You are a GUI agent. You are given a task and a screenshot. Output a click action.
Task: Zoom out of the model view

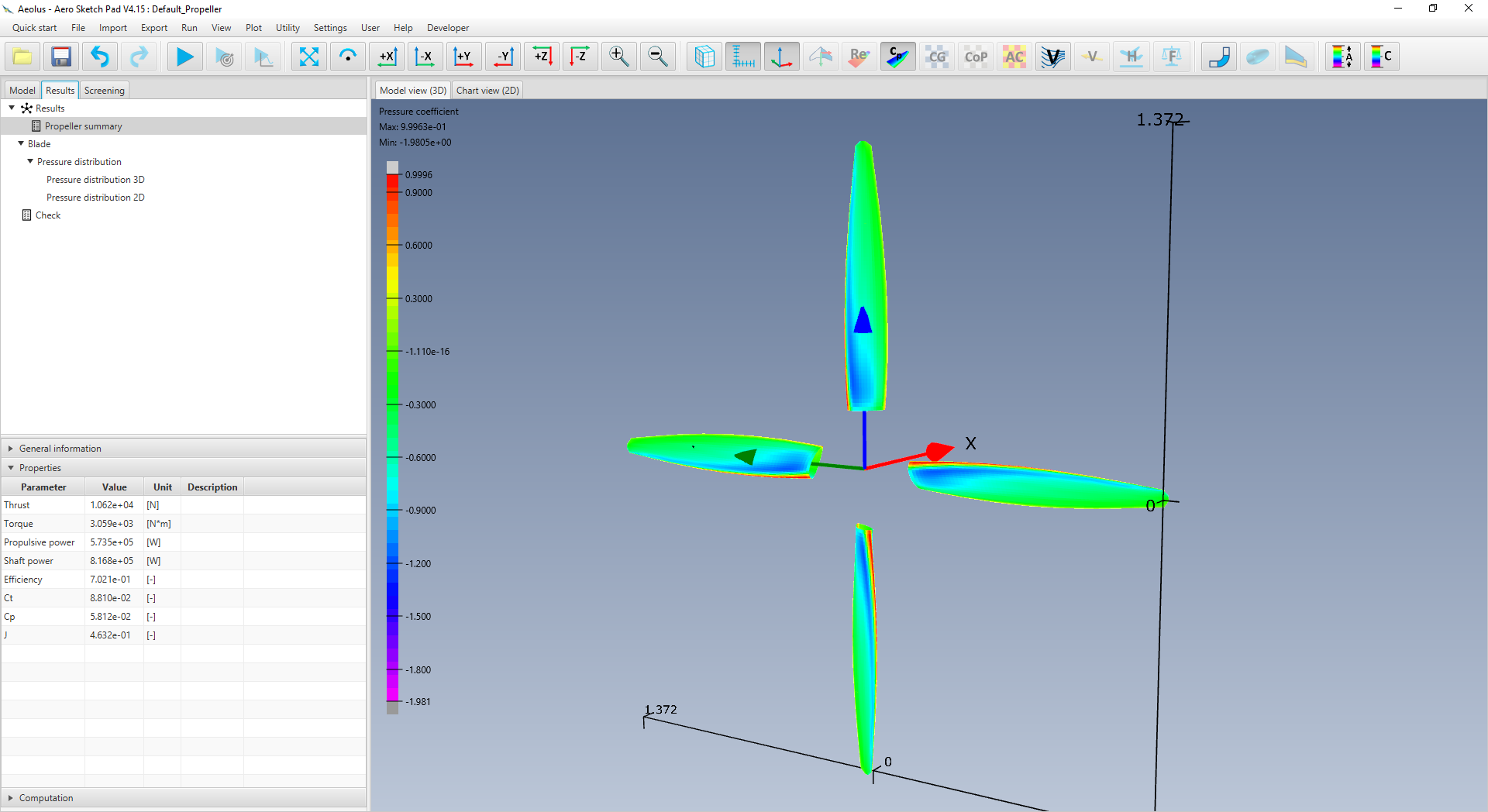pyautogui.click(x=657, y=56)
